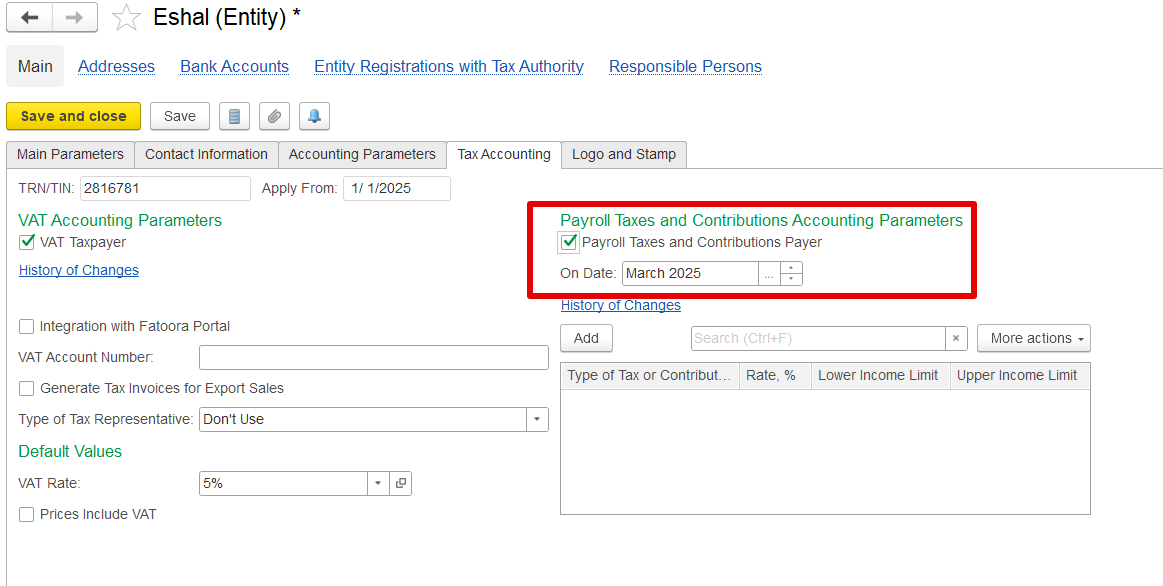This screenshot has width=1163, height=586.
Task: Toggle Payroll Taxes and Contributions Payer checkbox
Action: 569,242
